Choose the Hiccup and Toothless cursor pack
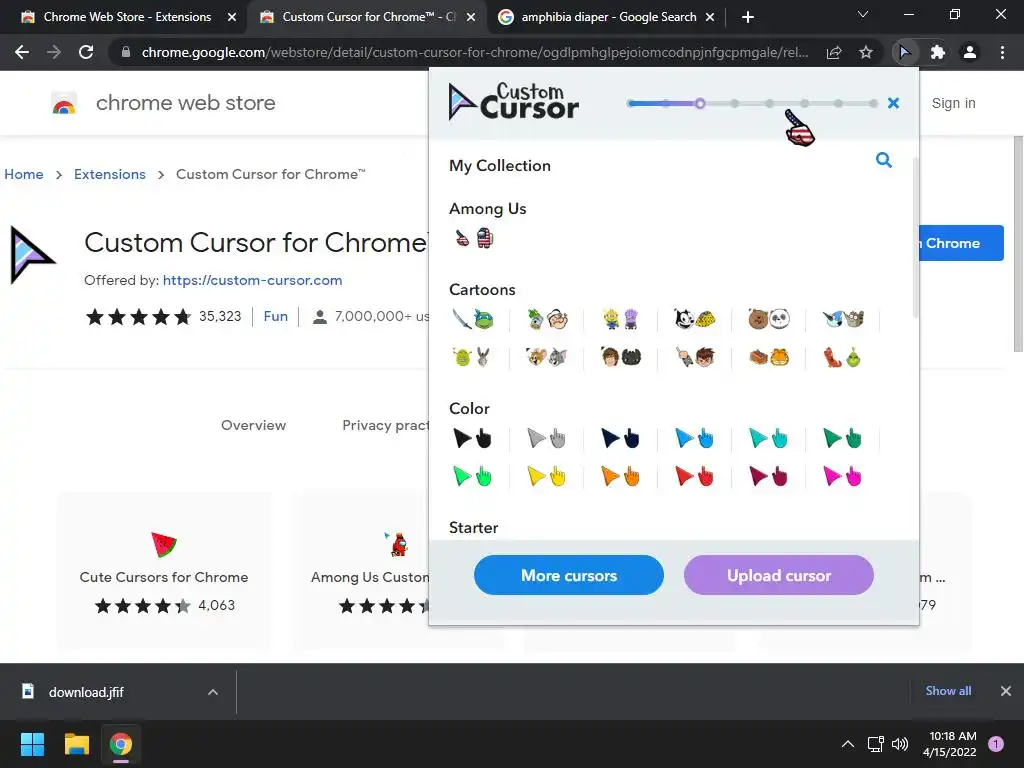 click(621, 357)
